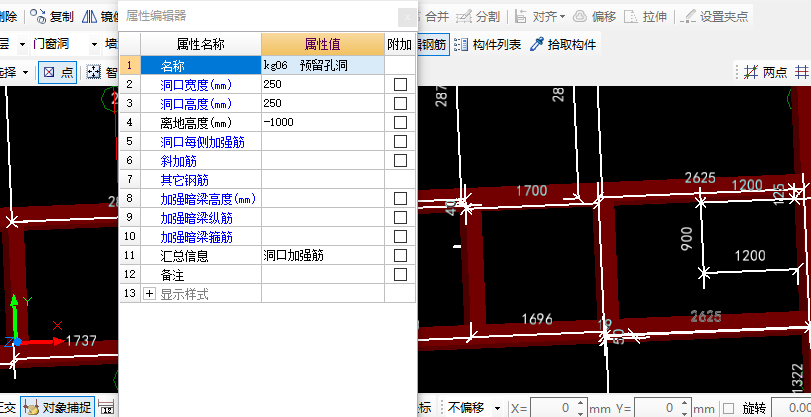Viewport: 811px width, 417px height.
Task: Click the 斜加筋 property name
Action: click(178, 161)
